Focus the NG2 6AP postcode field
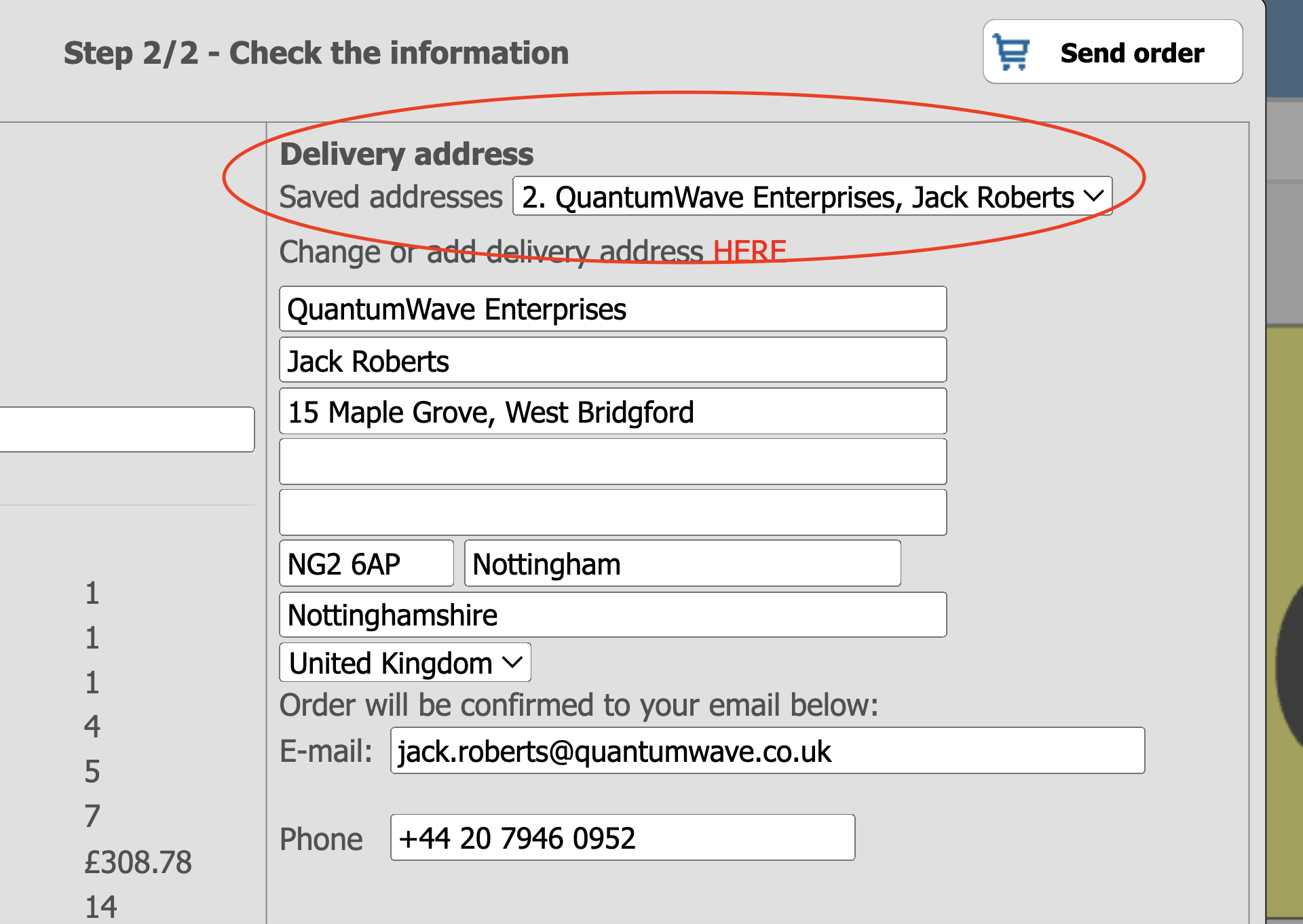Screen dimensions: 1303x924 click(x=366, y=564)
